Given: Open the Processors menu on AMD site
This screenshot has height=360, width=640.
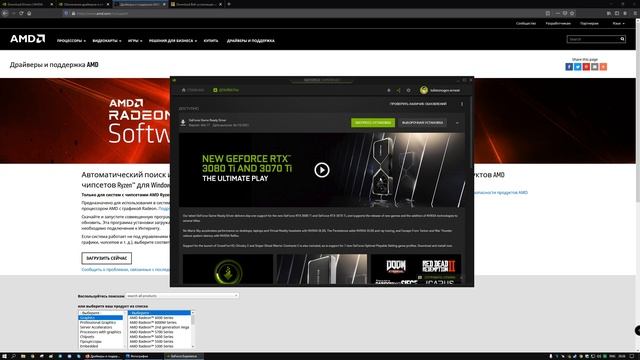Looking at the screenshot, I should (x=71, y=41).
